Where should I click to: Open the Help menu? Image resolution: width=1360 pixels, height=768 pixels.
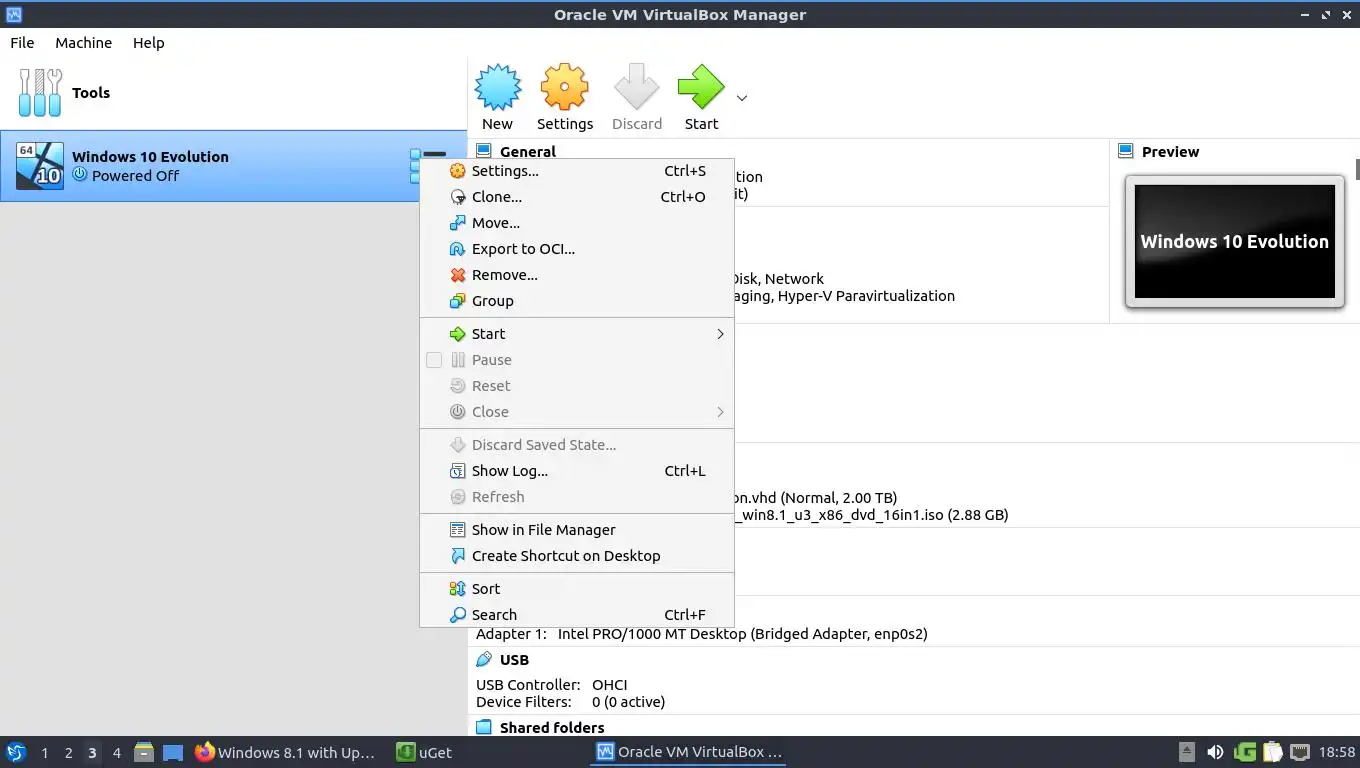[x=148, y=43]
